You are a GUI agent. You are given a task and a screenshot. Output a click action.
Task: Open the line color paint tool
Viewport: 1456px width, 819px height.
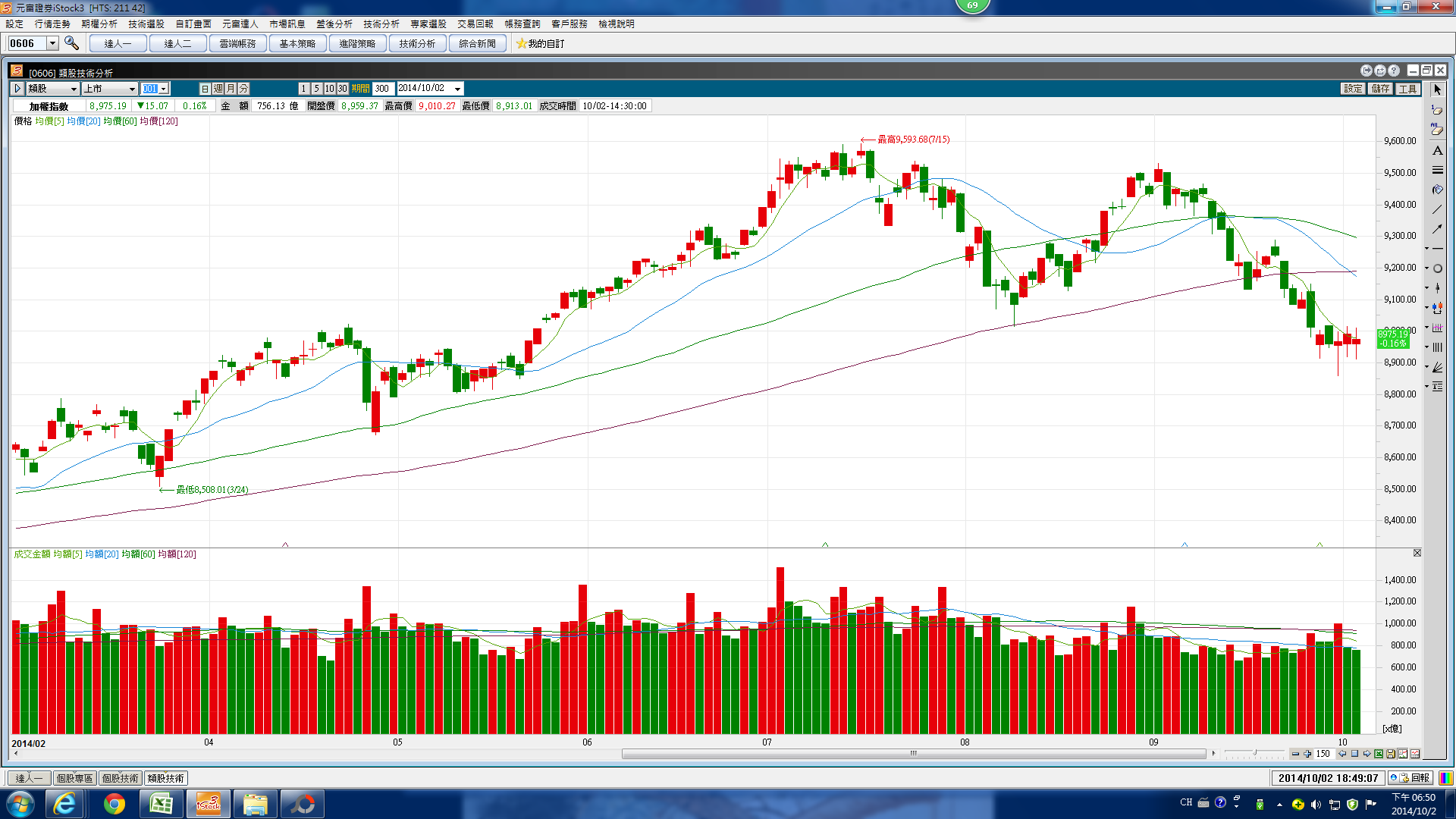tap(1437, 190)
